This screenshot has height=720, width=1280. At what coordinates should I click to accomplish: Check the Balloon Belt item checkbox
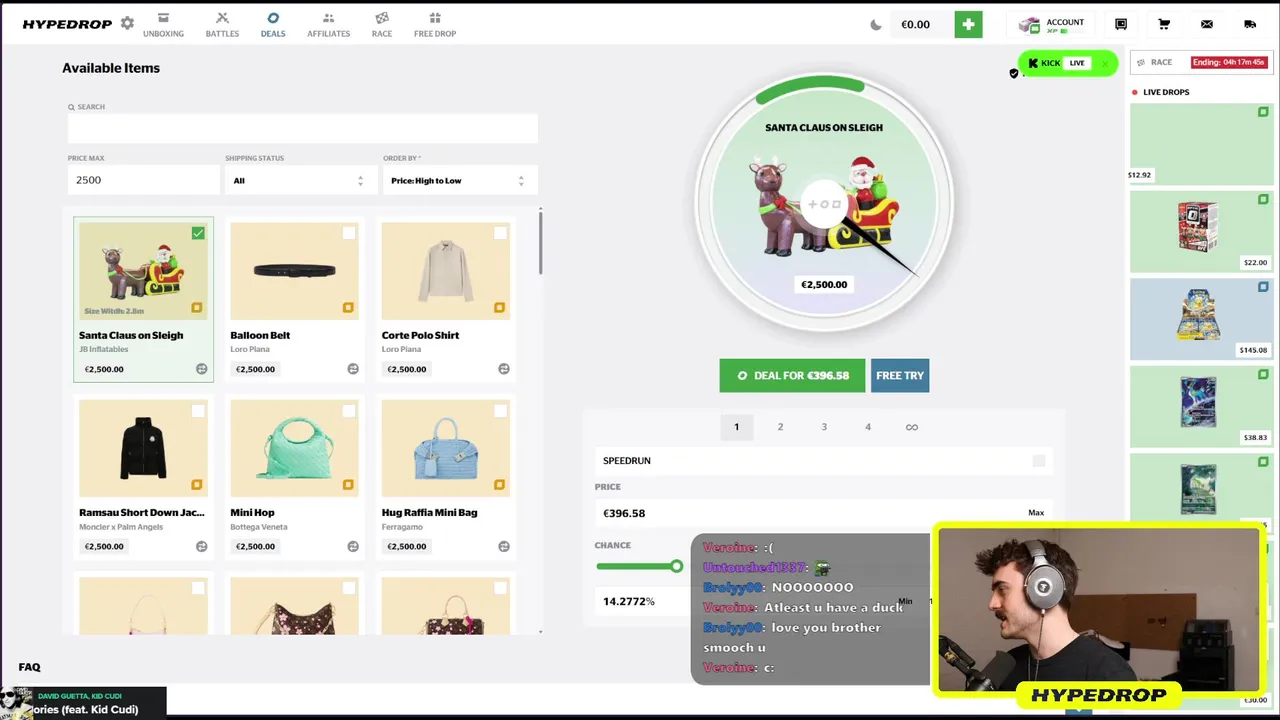click(349, 233)
